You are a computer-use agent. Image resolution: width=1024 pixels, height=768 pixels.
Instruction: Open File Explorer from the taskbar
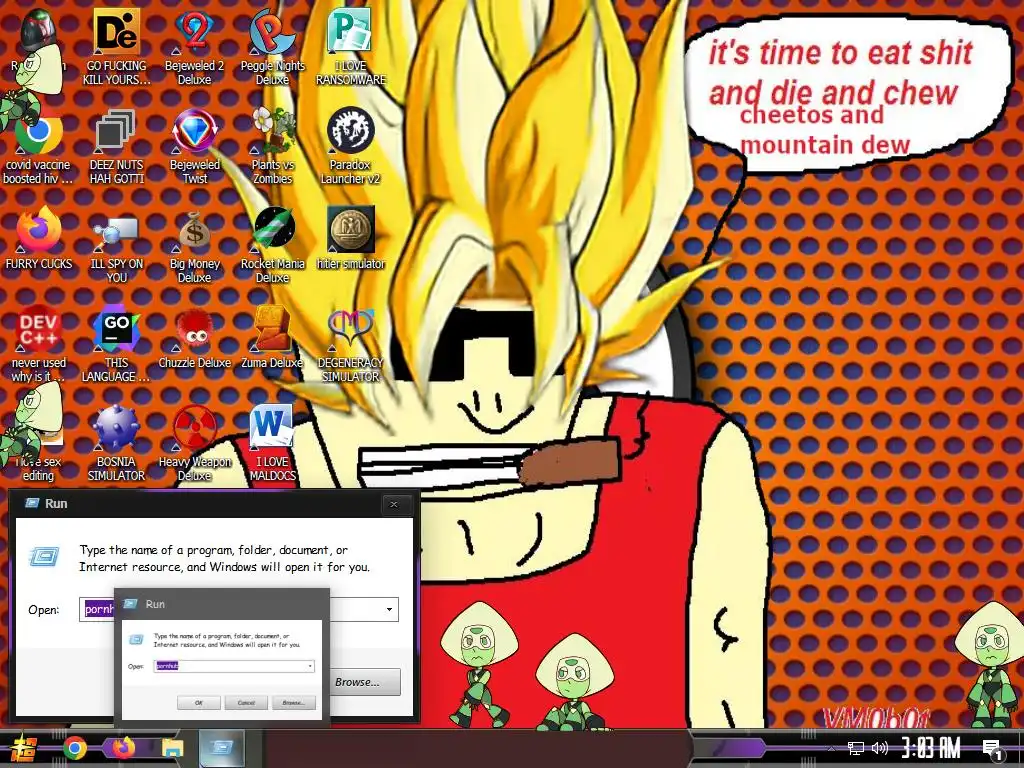[x=173, y=748]
